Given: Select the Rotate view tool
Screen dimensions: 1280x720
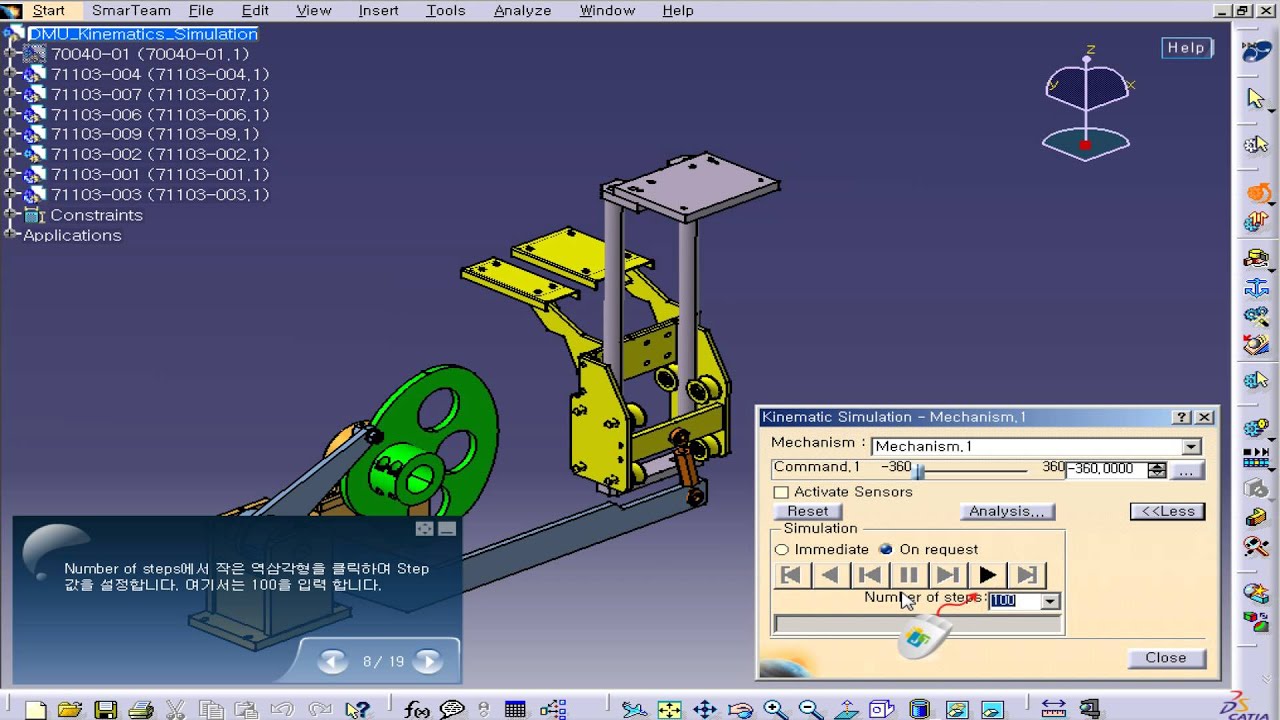Looking at the screenshot, I should 740,710.
